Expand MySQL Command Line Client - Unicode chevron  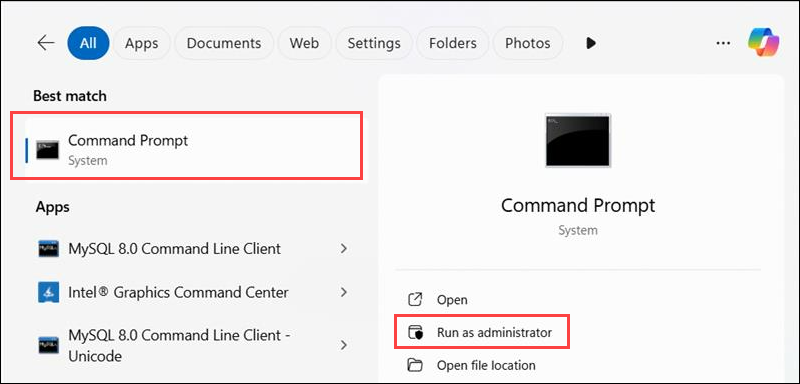point(344,345)
